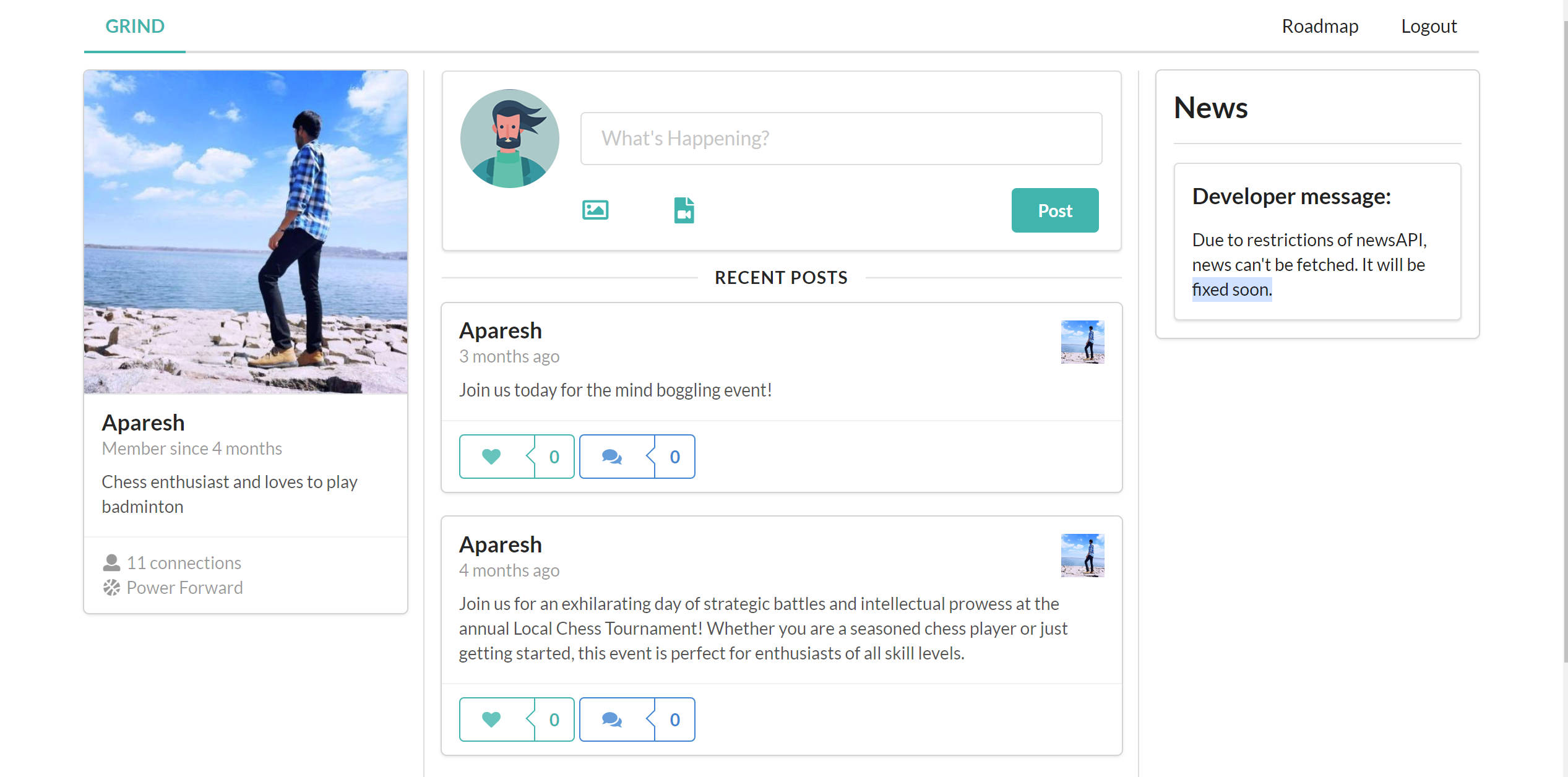
Task: Click Aparesh's thumbnail on the 3-months-ago post
Action: 1082,341
